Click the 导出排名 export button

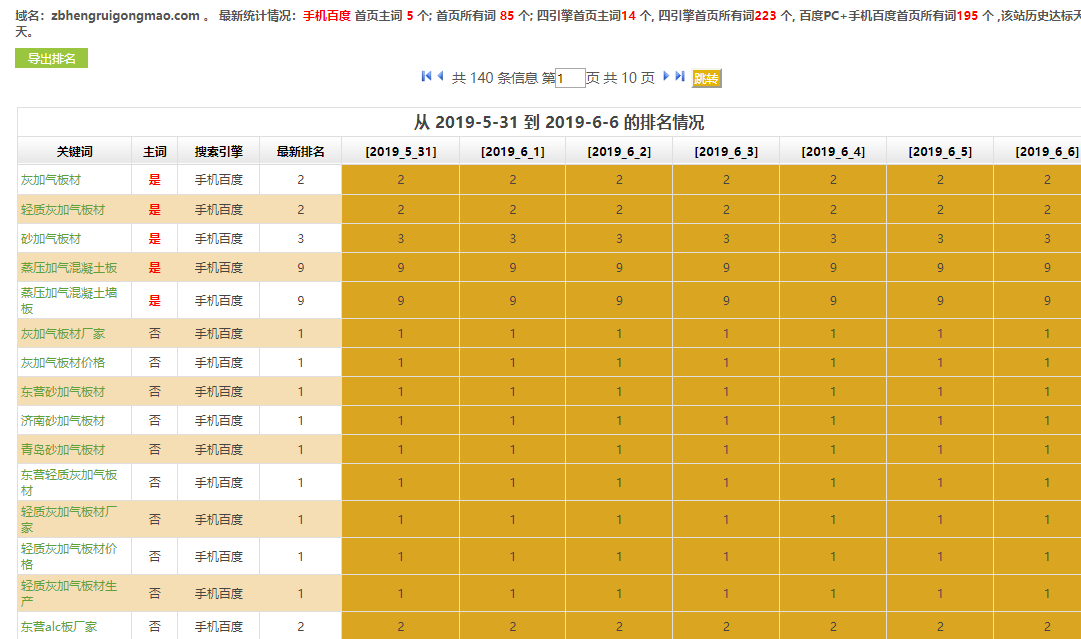(51, 59)
